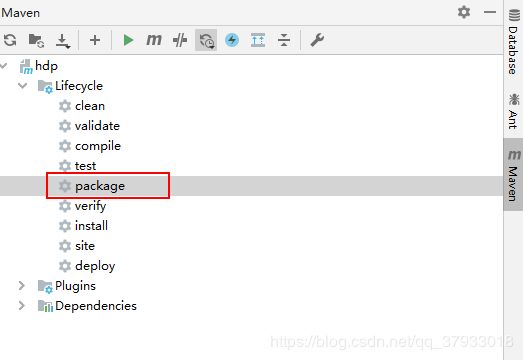Click the Plugins folder icon
This screenshot has height=360, width=523.
[45, 287]
